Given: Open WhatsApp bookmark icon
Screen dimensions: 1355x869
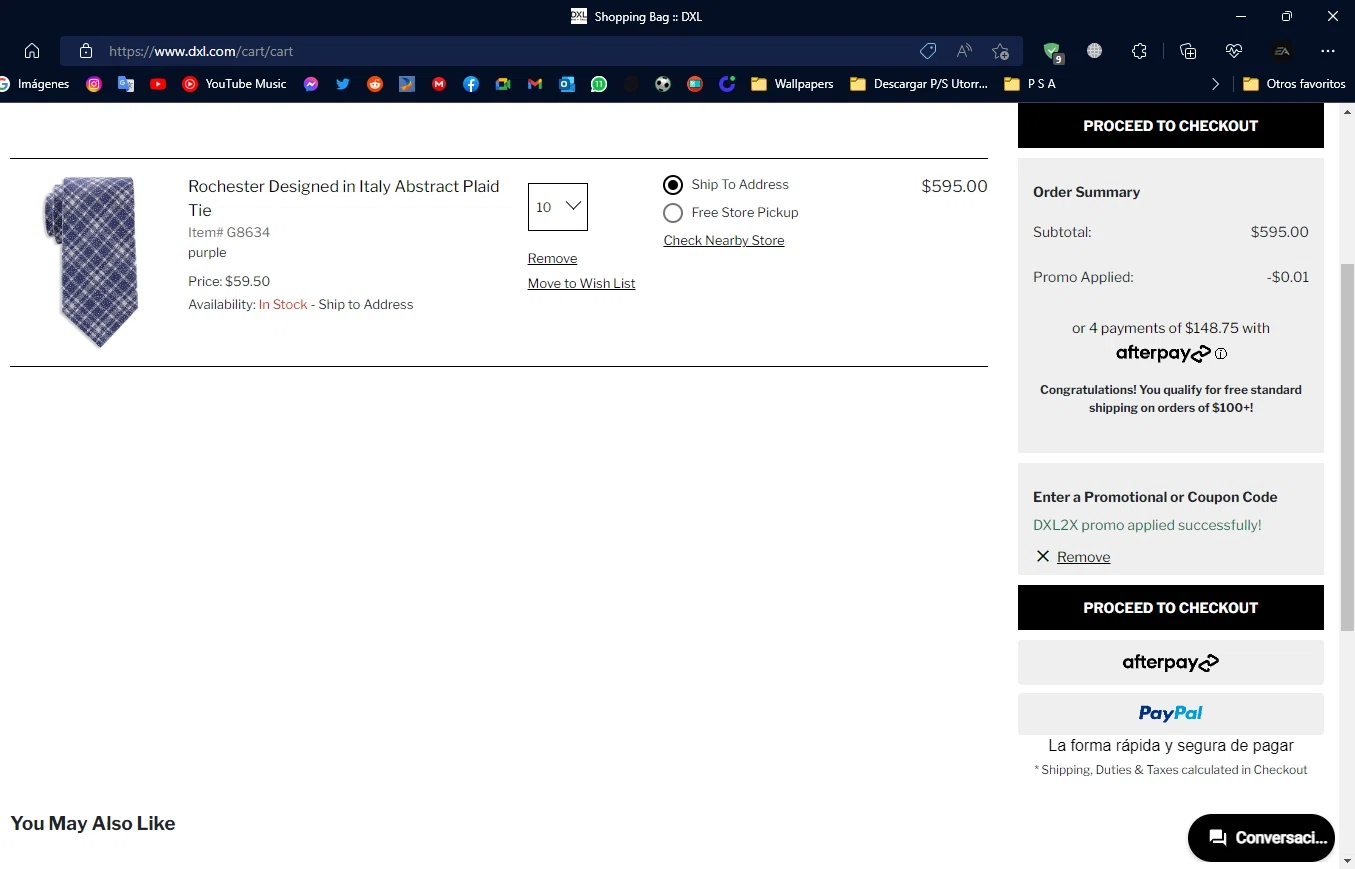Looking at the screenshot, I should 599,84.
